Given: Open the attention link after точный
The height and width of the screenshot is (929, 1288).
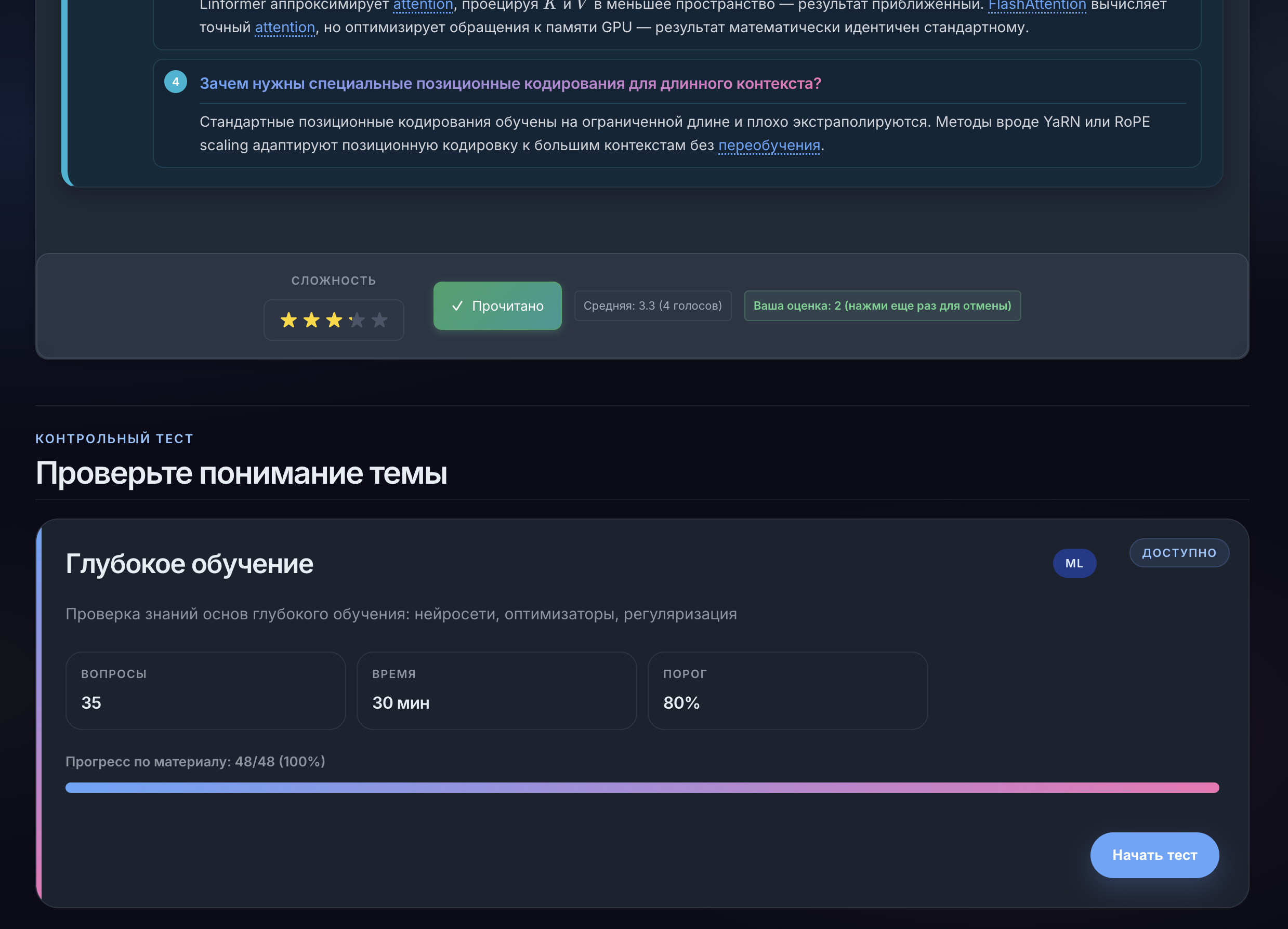Looking at the screenshot, I should (285, 27).
